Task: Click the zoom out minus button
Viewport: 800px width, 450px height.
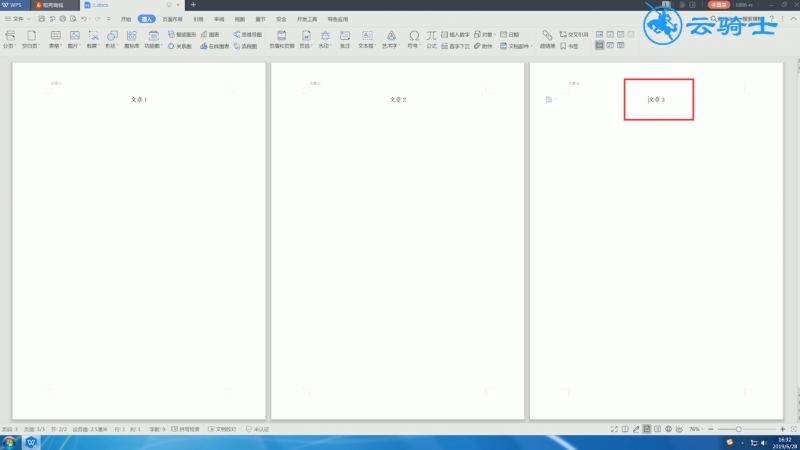Action: point(711,429)
